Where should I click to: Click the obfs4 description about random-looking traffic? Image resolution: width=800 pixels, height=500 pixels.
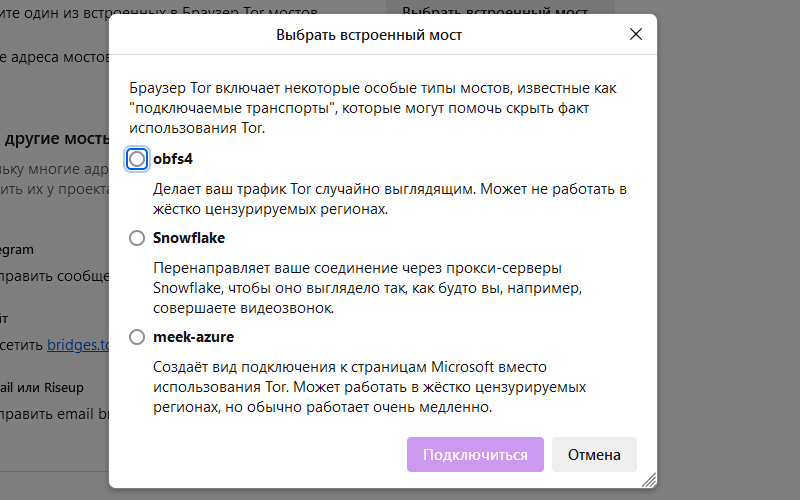click(389, 199)
